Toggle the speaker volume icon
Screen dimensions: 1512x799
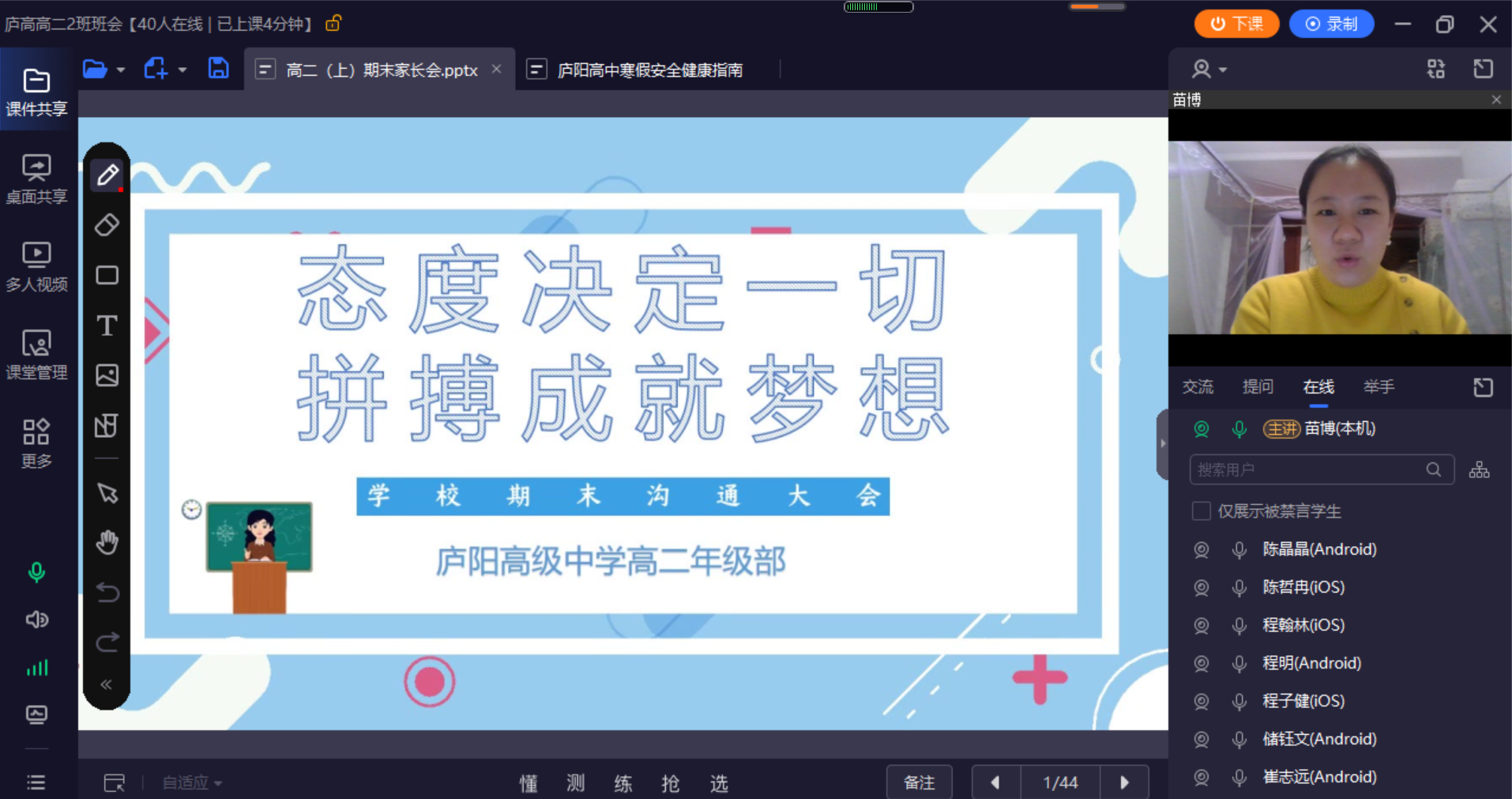pyautogui.click(x=36, y=620)
